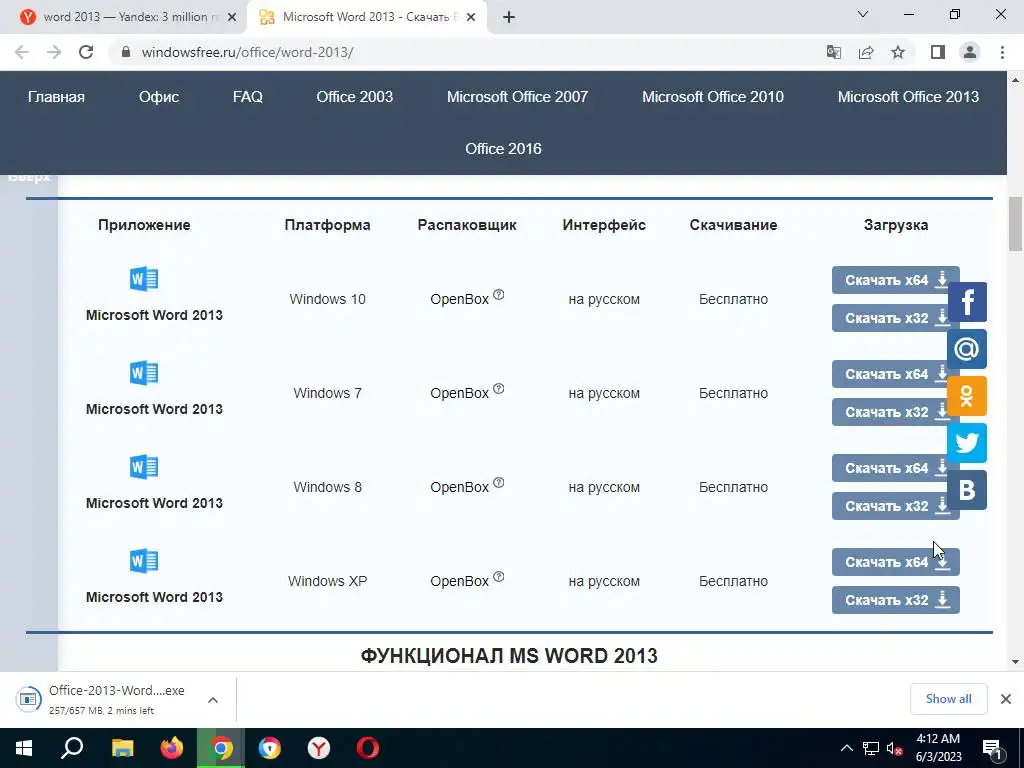Click the Word icon in Windows 7 row
1024x768 pixels.
tap(144, 373)
